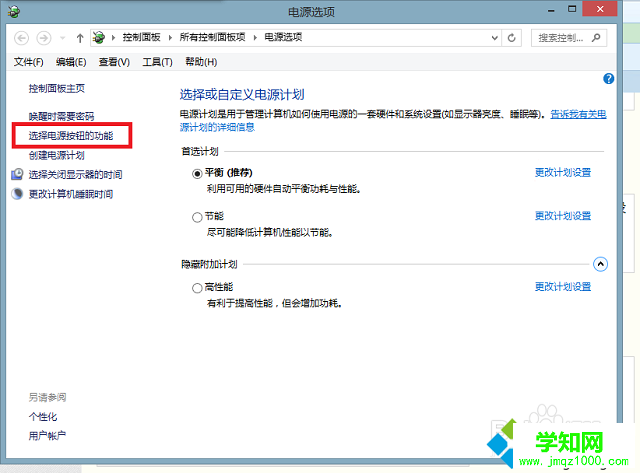
Task: Click the 另请参阅 label
Action: coord(47,397)
